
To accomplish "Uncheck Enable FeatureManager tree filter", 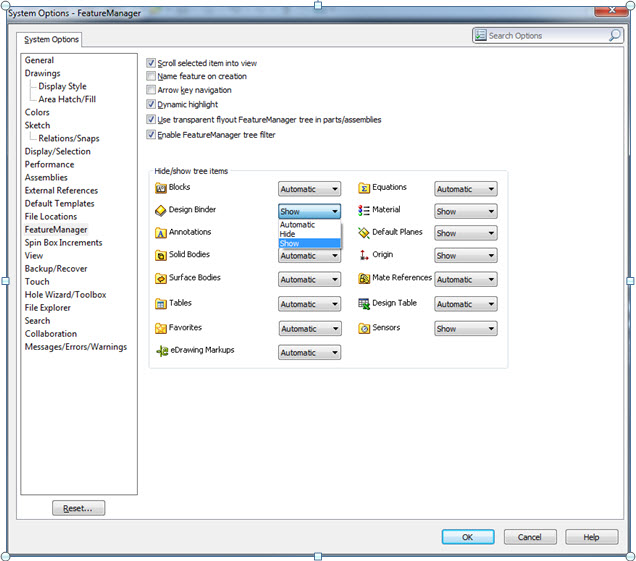I will (x=151, y=134).
